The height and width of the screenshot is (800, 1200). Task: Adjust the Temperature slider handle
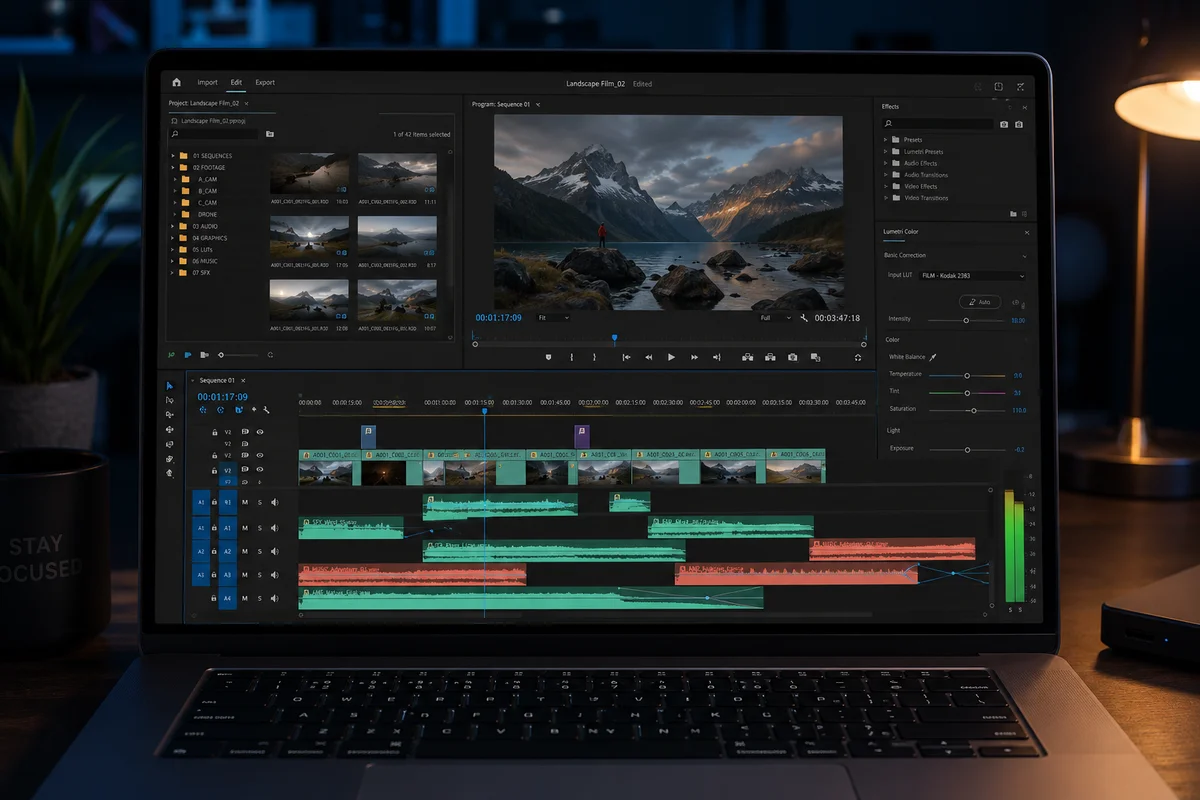pyautogui.click(x=967, y=375)
